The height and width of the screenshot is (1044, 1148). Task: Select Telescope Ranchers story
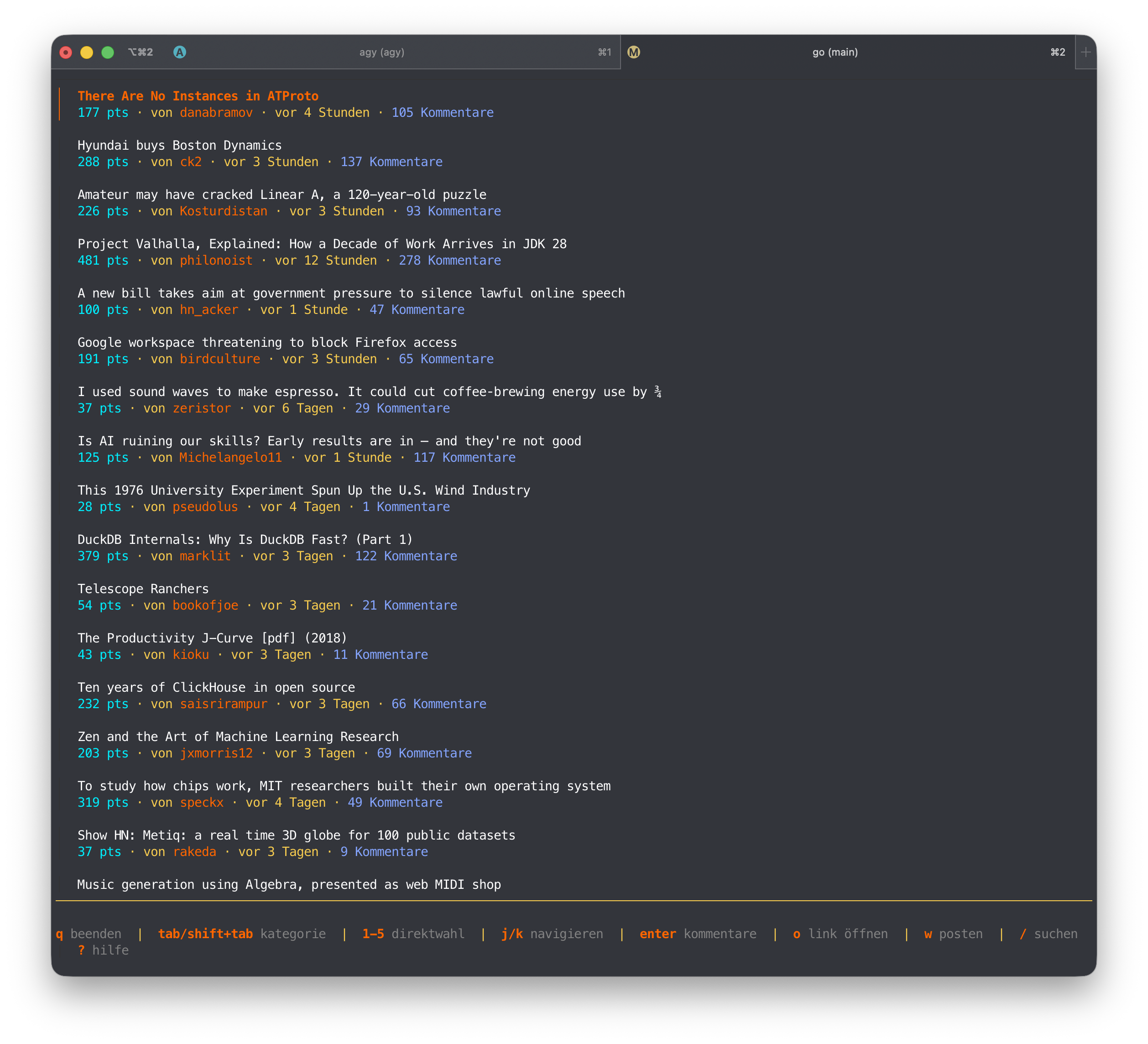coord(143,588)
